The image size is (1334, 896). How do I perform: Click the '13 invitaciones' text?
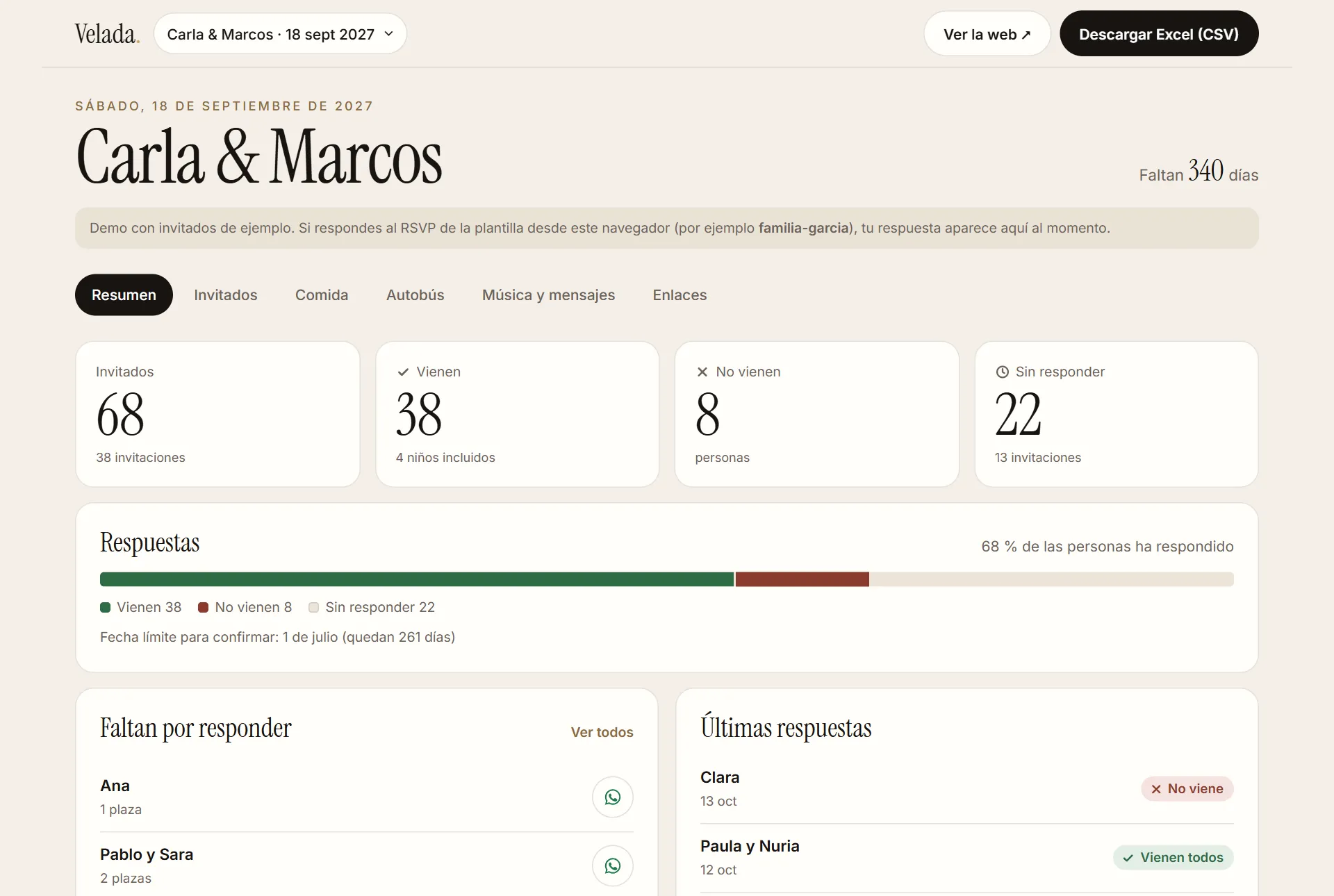(1038, 458)
